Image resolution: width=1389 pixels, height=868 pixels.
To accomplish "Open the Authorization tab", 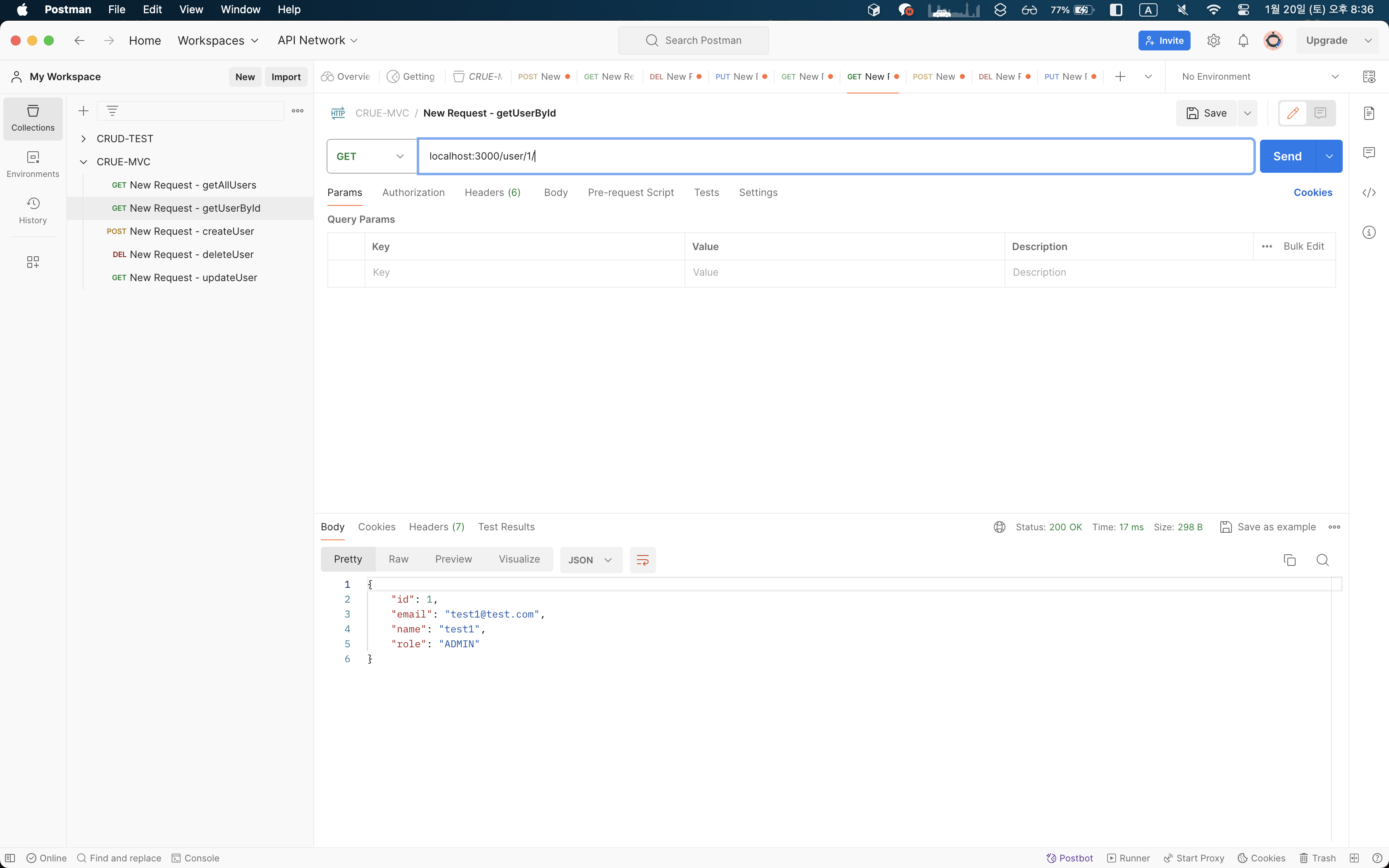I will pyautogui.click(x=413, y=193).
